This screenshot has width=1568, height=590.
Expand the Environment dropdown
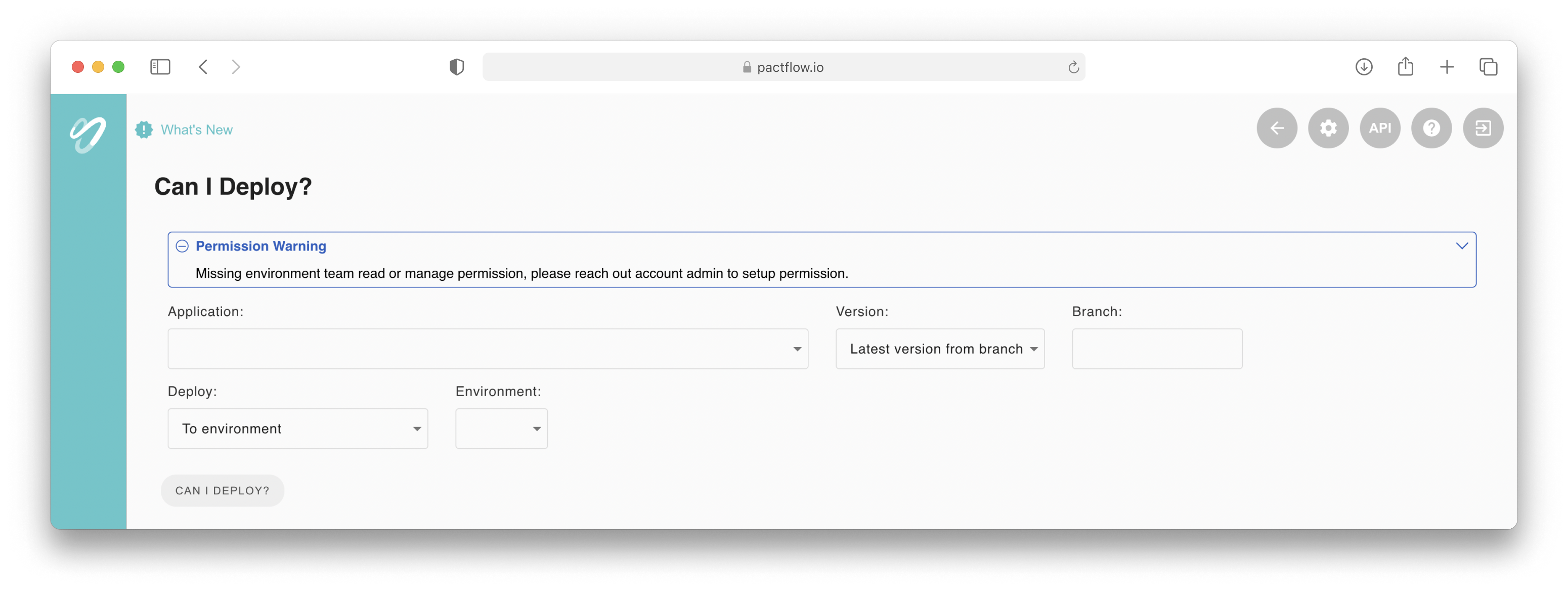pos(501,429)
